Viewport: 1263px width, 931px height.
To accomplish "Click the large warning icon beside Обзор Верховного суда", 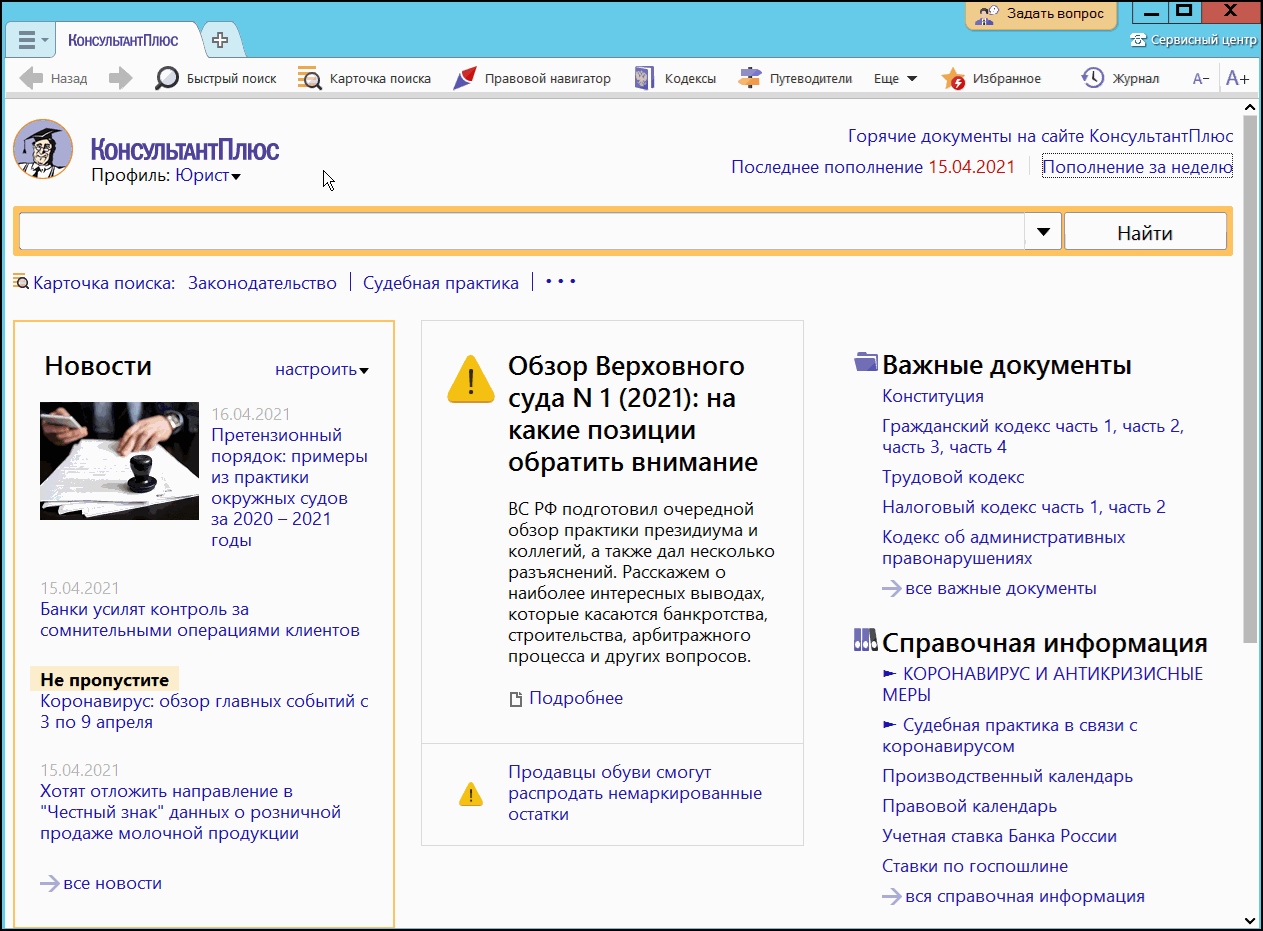I will 471,379.
